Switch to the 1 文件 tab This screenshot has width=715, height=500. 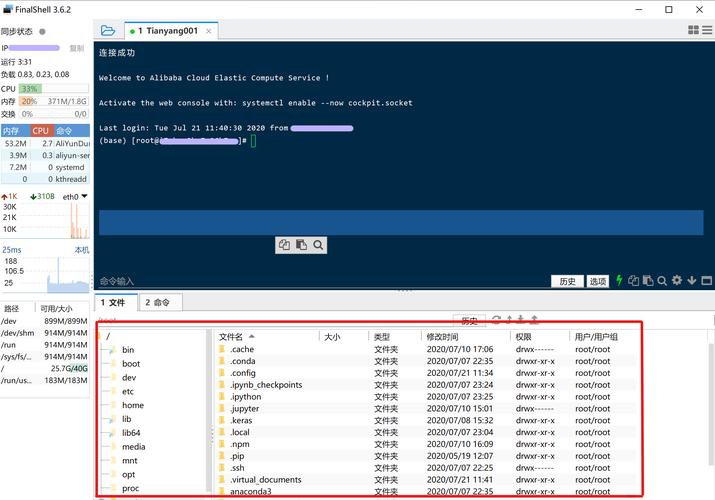click(116, 302)
